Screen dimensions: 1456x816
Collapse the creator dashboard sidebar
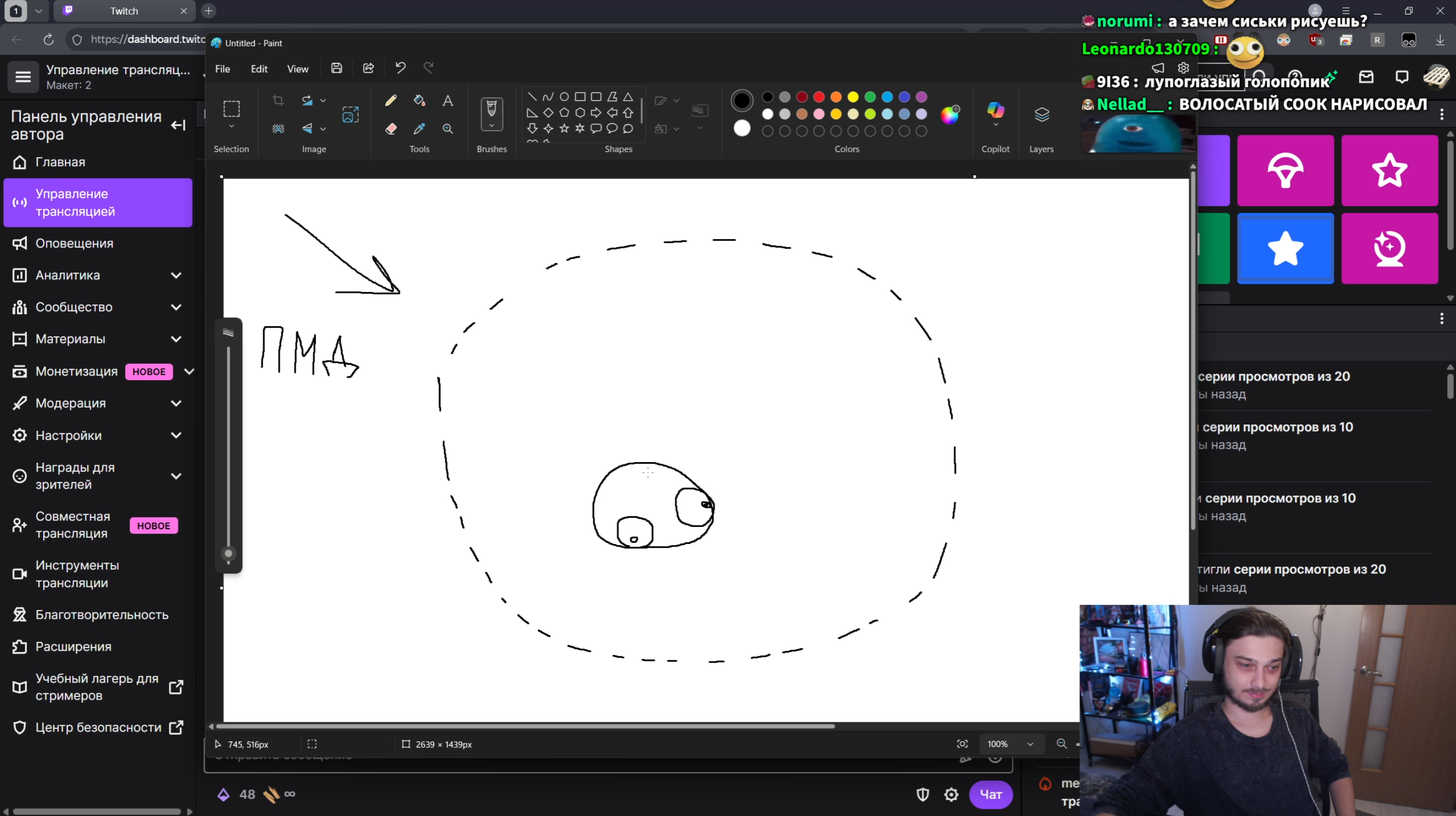coord(178,125)
